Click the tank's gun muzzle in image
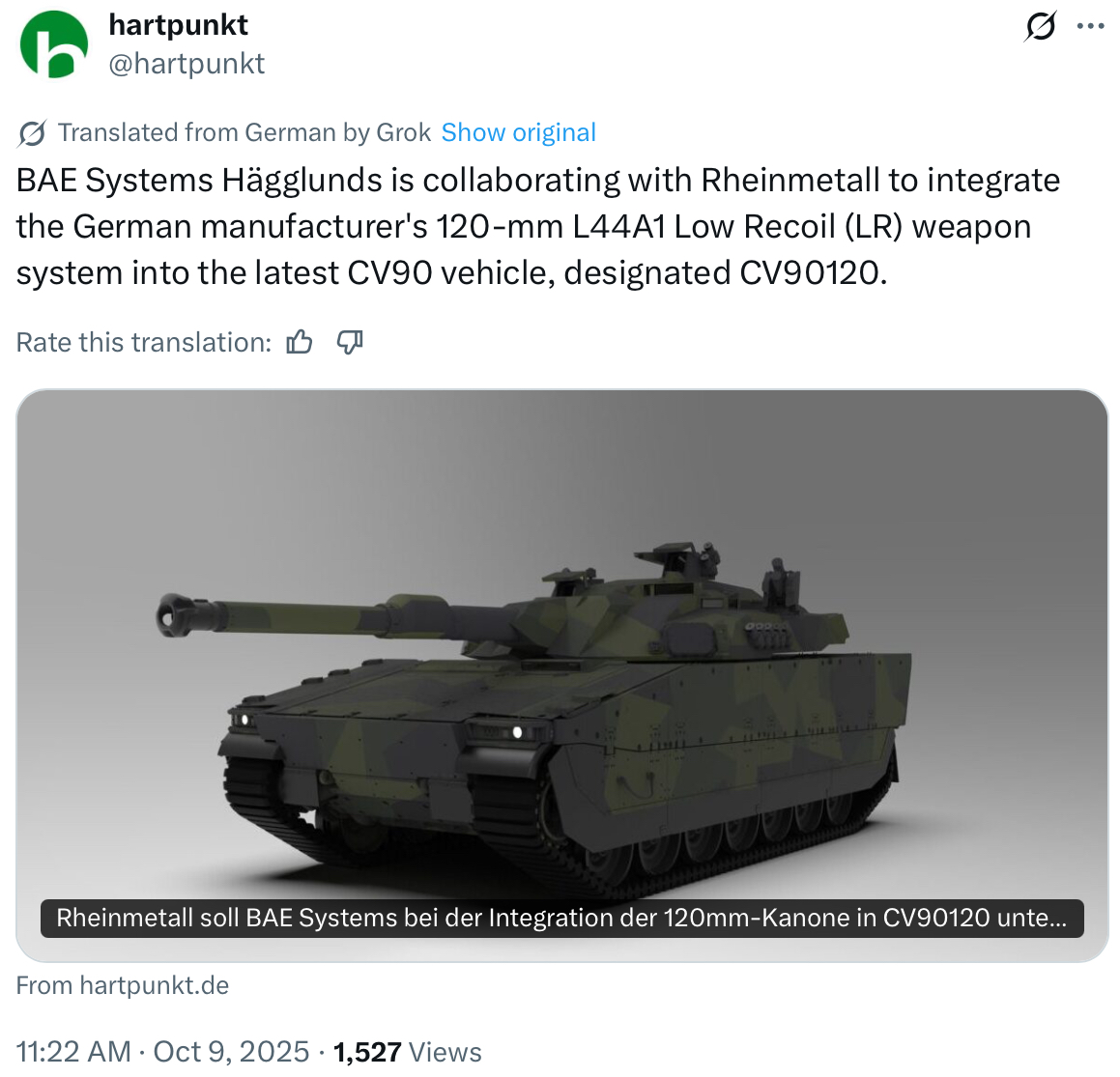Viewport: 1120px width, 1077px height. point(175,613)
